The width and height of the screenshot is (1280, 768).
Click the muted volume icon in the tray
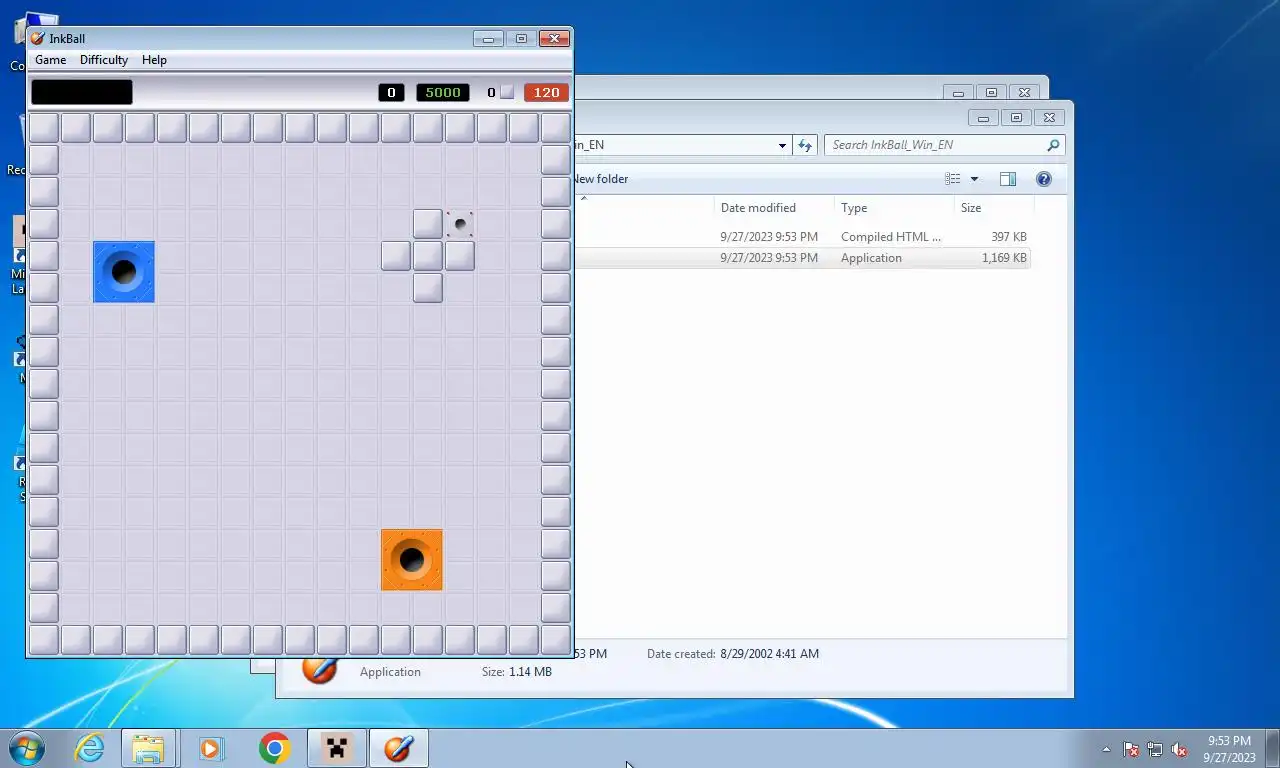pyautogui.click(x=1179, y=749)
